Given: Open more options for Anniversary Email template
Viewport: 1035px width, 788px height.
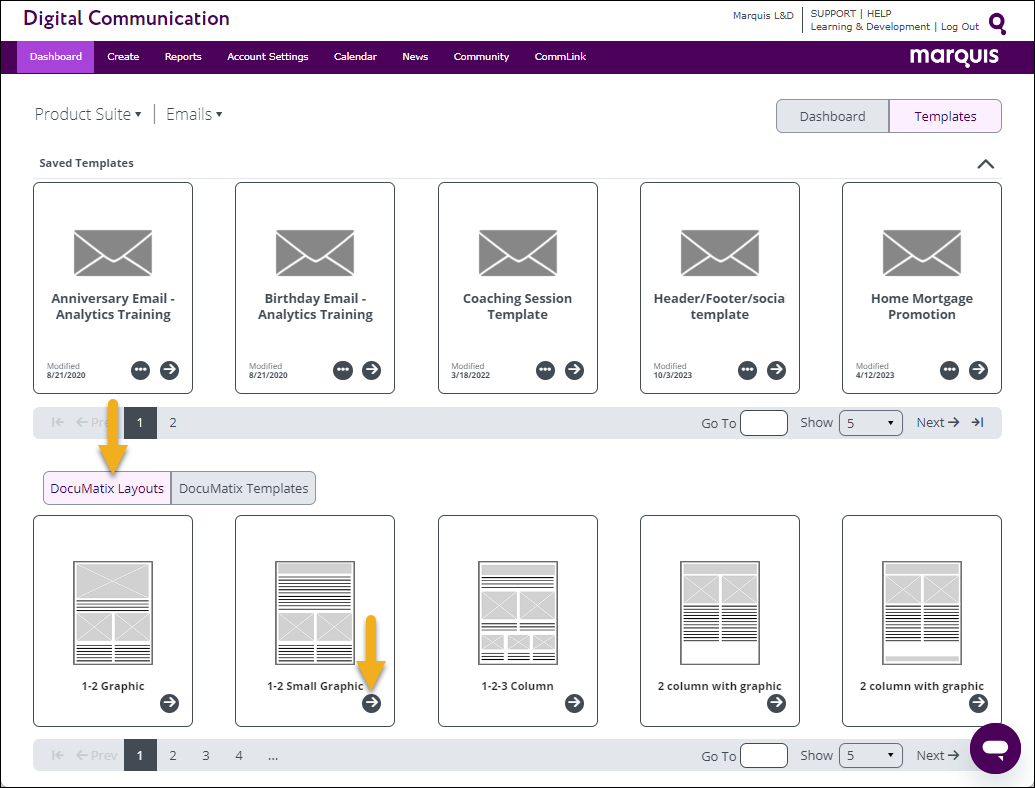Looking at the screenshot, I should (x=141, y=370).
